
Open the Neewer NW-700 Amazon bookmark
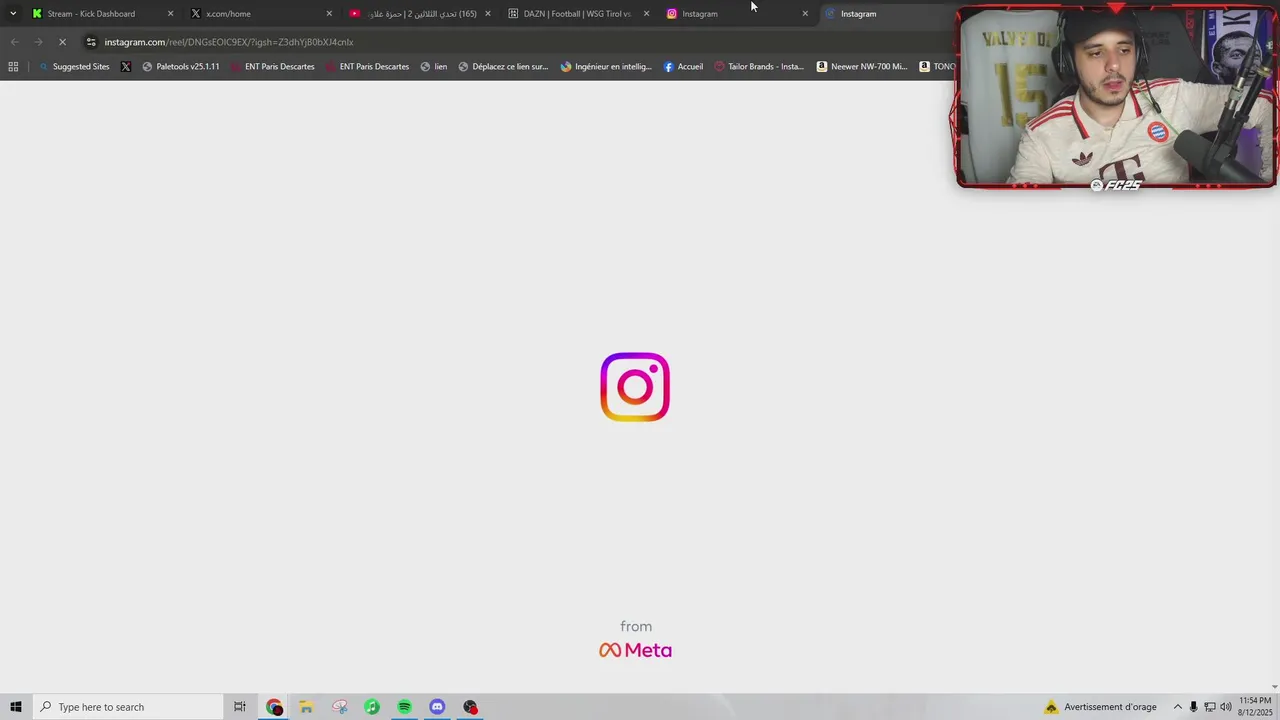861,67
